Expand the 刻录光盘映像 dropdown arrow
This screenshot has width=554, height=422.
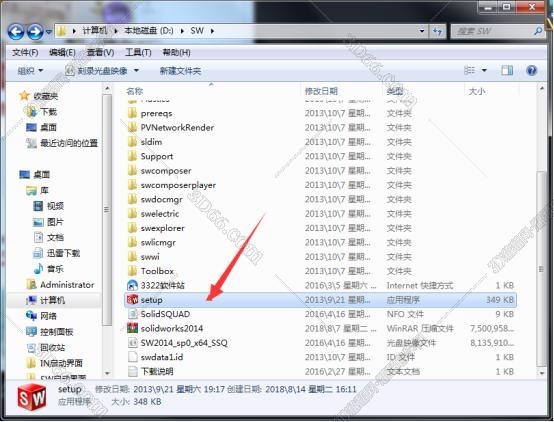click(x=136, y=71)
